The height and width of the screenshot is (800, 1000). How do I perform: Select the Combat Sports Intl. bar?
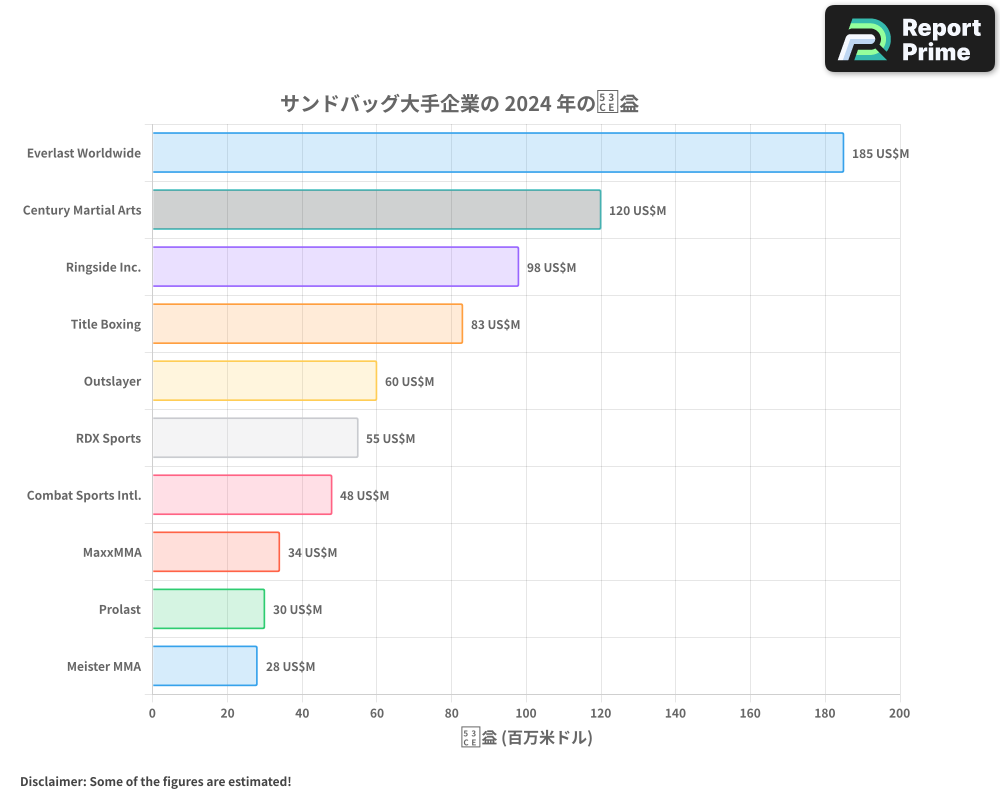click(x=240, y=495)
